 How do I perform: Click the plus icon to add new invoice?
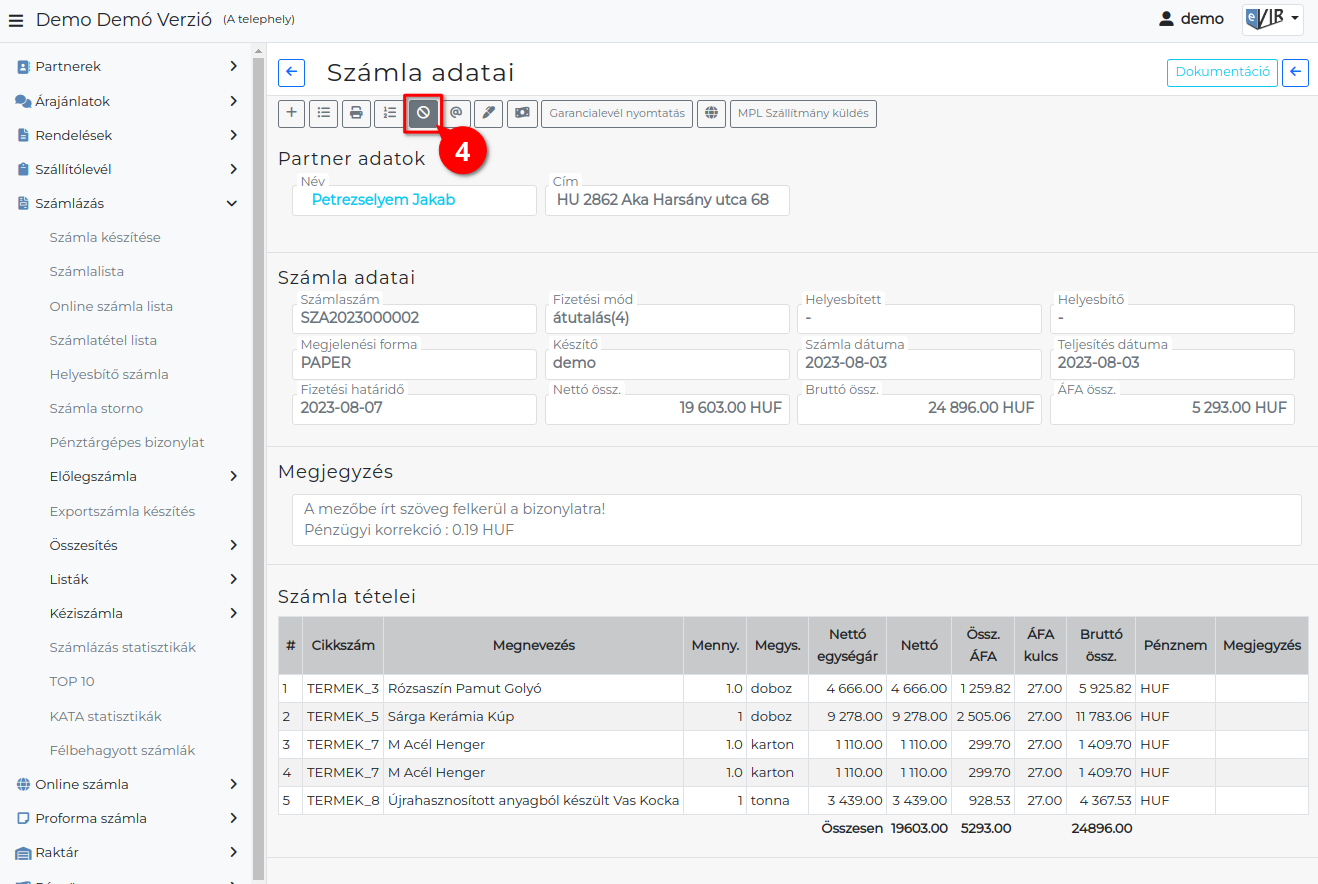pyautogui.click(x=291, y=113)
